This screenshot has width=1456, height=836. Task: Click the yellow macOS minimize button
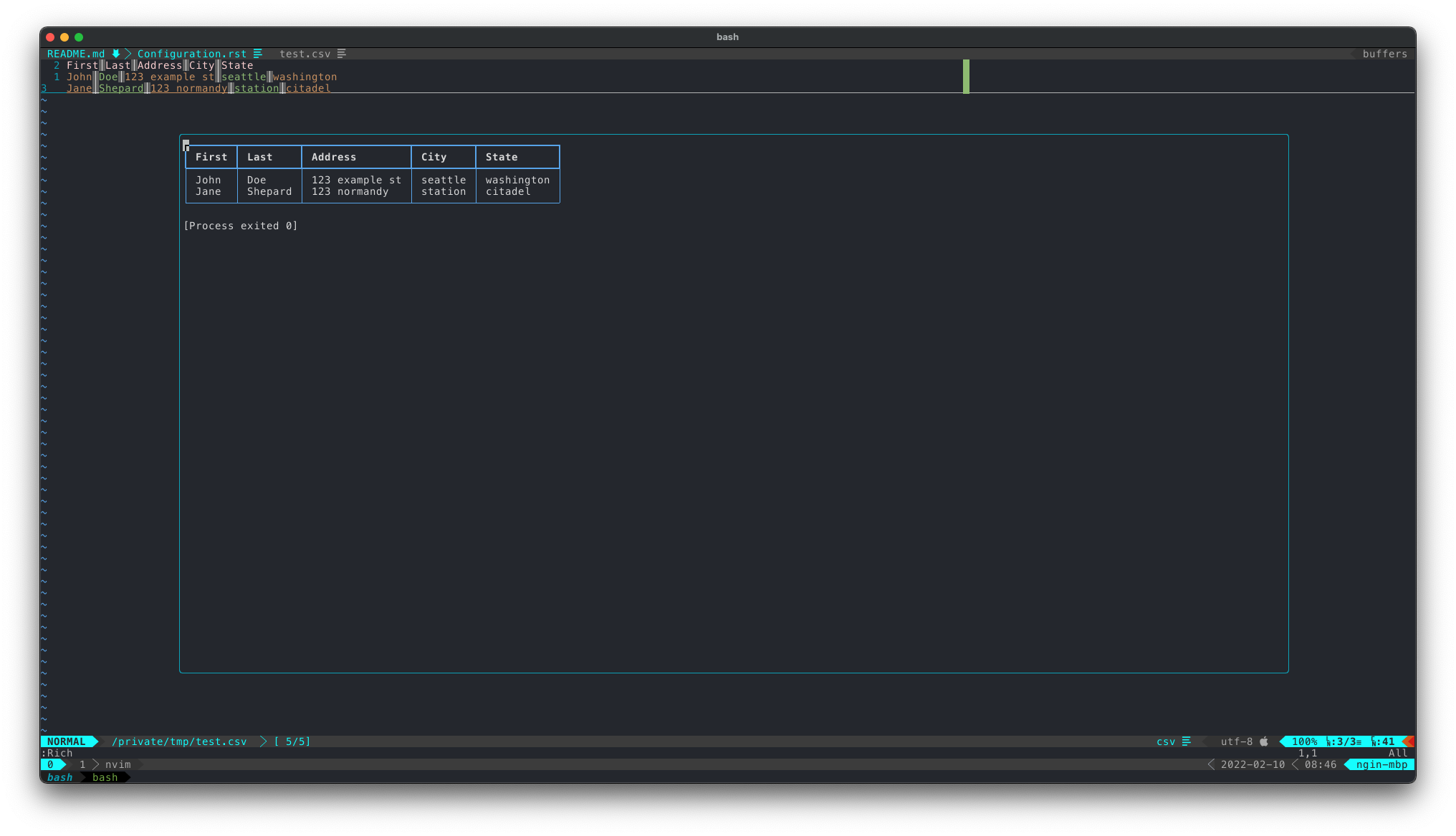pyautogui.click(x=64, y=37)
